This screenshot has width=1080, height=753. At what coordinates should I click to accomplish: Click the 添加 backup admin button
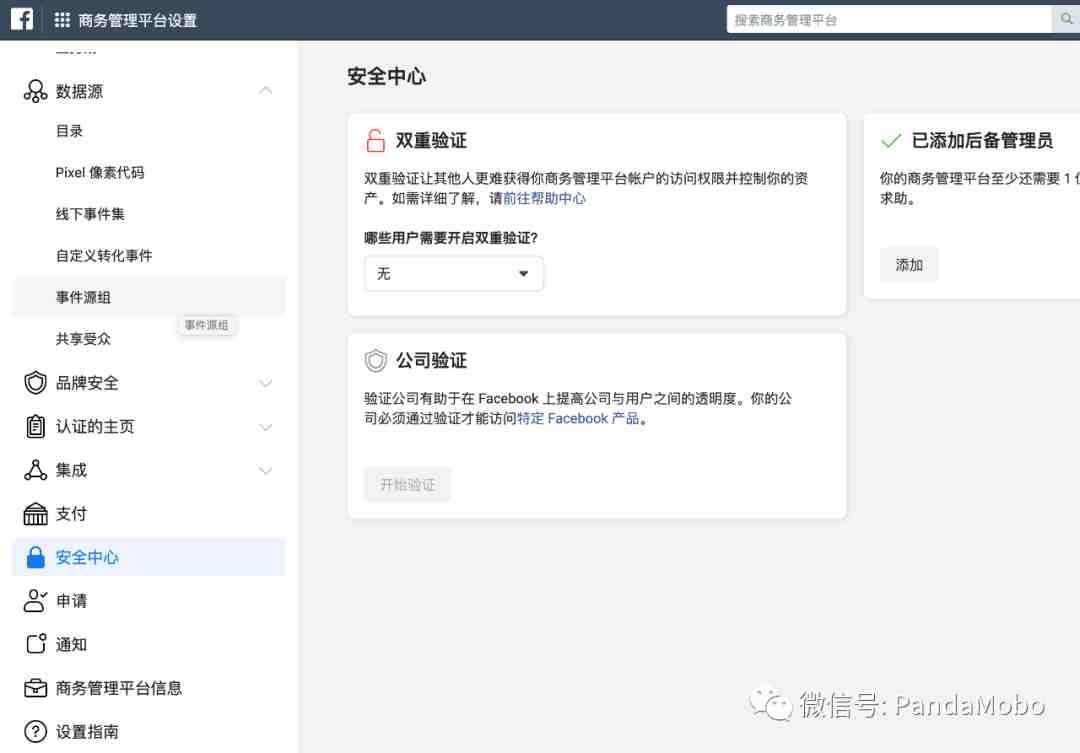click(908, 265)
